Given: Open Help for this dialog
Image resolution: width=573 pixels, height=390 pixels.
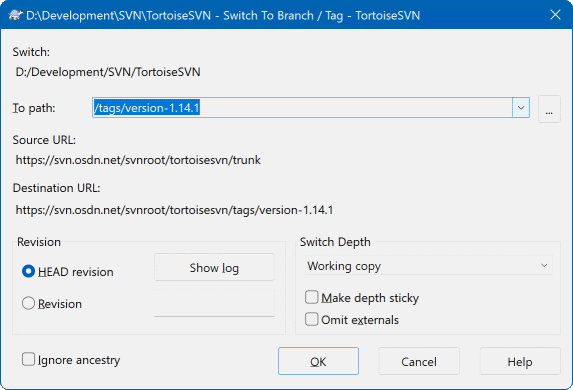Looking at the screenshot, I should pos(520,361).
